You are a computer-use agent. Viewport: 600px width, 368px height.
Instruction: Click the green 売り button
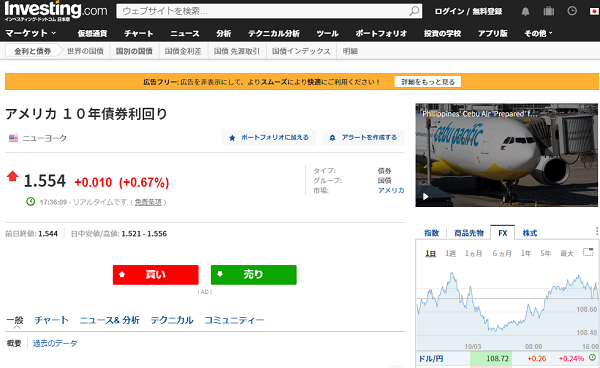[x=253, y=275]
